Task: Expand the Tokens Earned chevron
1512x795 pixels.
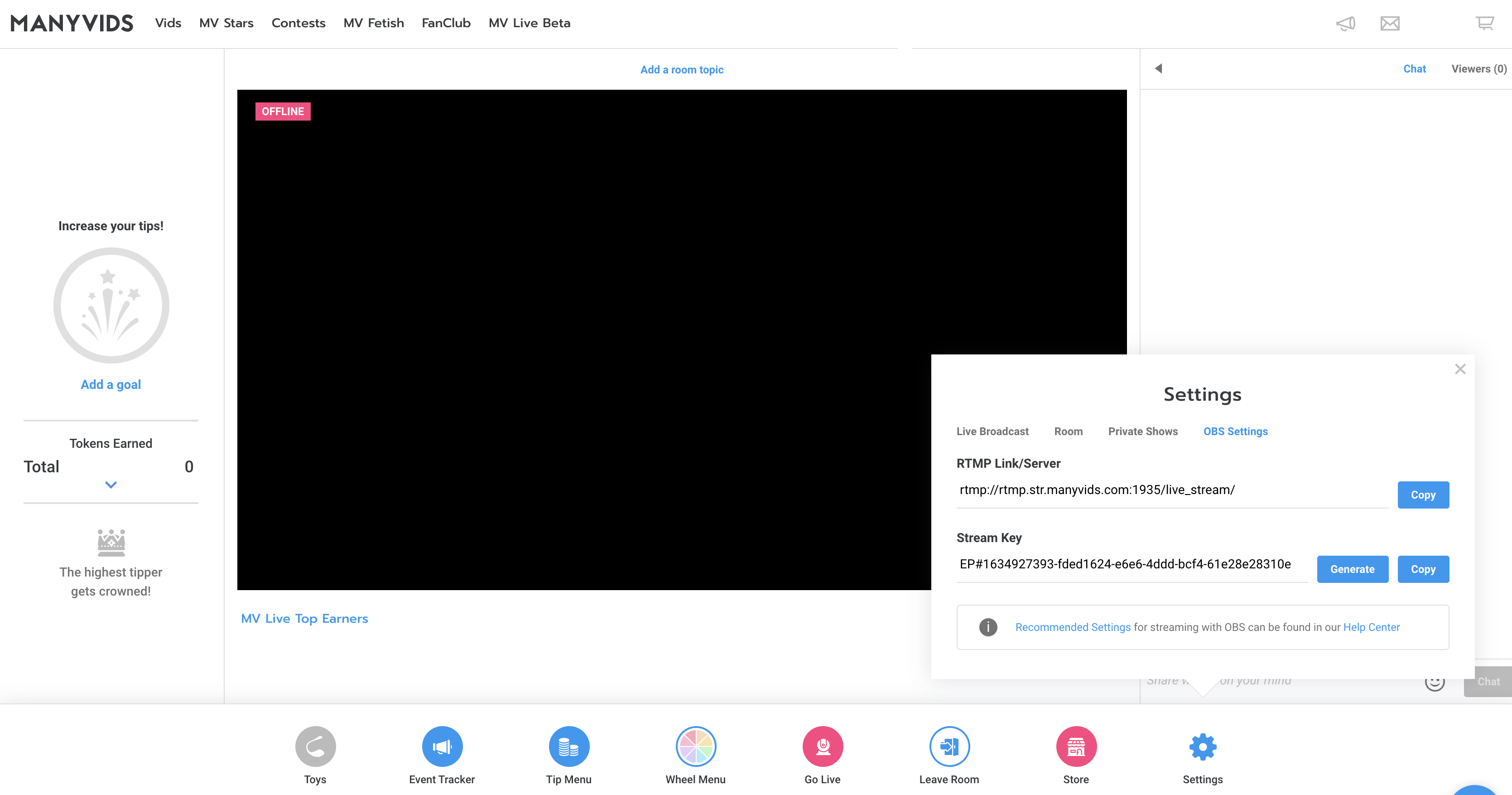Action: point(111,485)
